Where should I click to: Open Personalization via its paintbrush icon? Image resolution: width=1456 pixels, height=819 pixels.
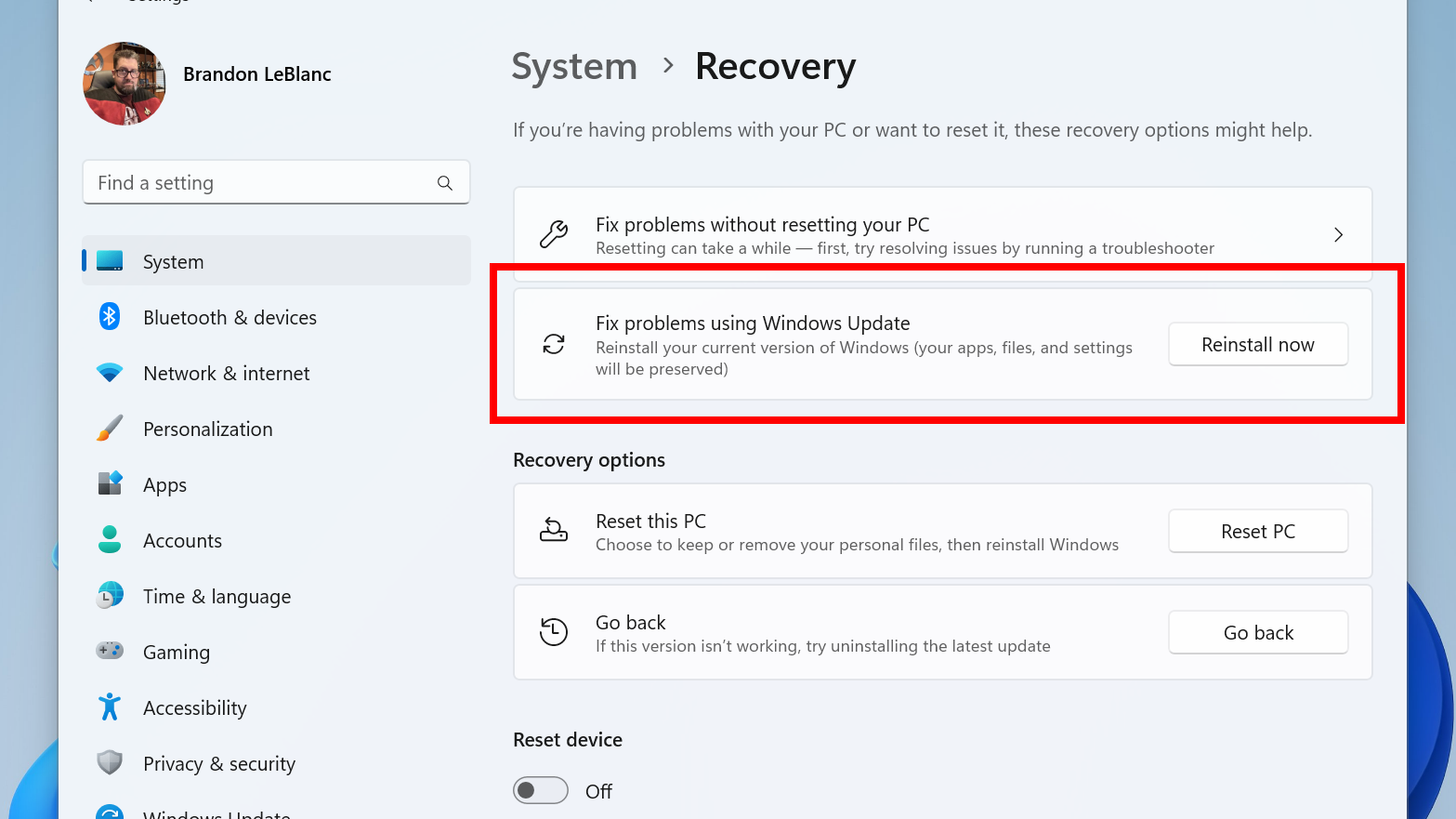[x=110, y=429]
